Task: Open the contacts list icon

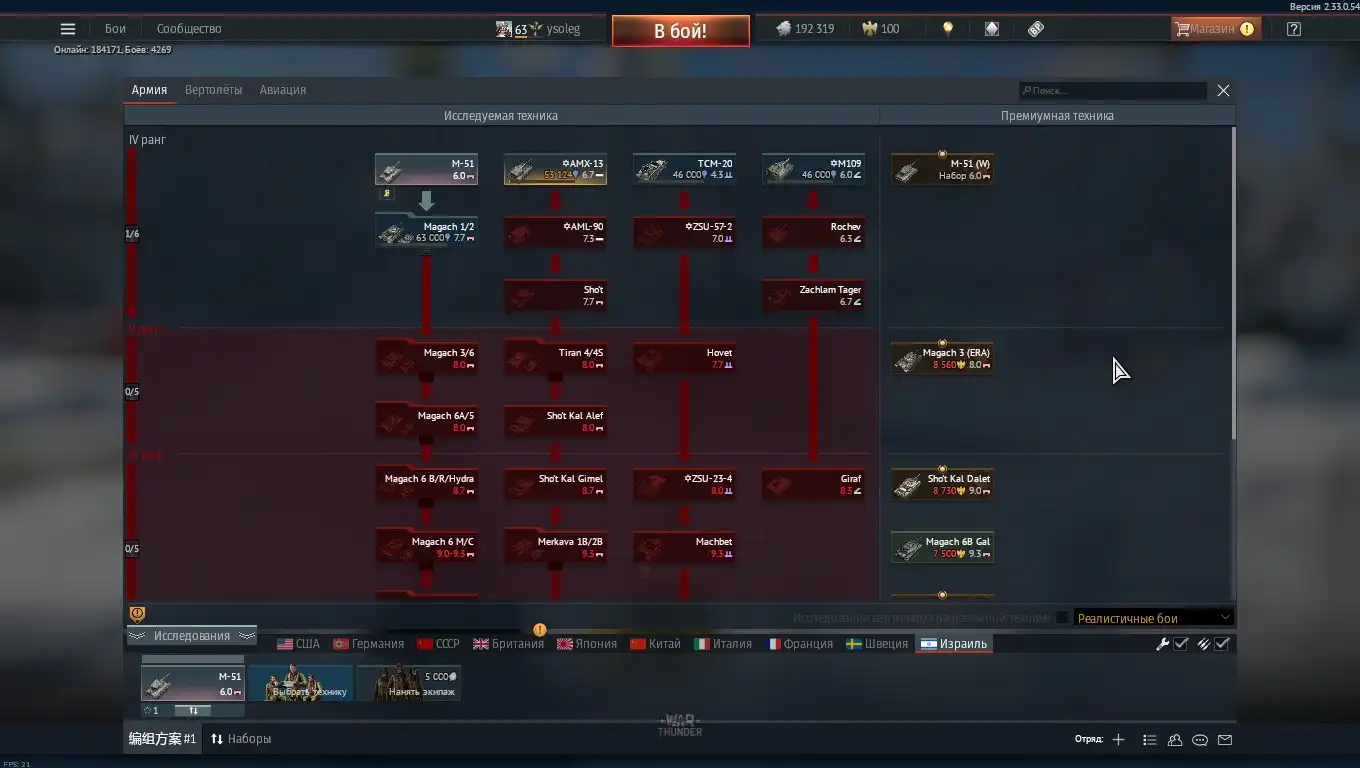Action: point(1150,740)
